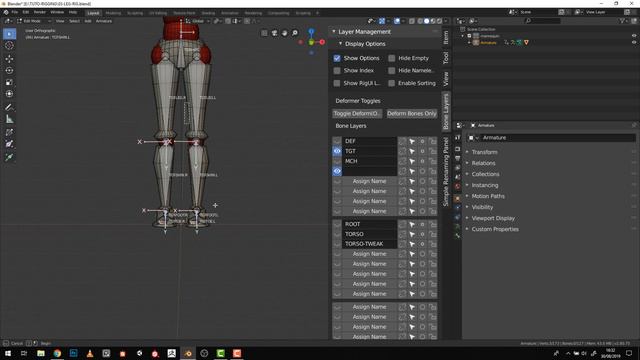This screenshot has height=360, width=640.
Task: Click the TORSO layer name field
Action: click(x=369, y=234)
